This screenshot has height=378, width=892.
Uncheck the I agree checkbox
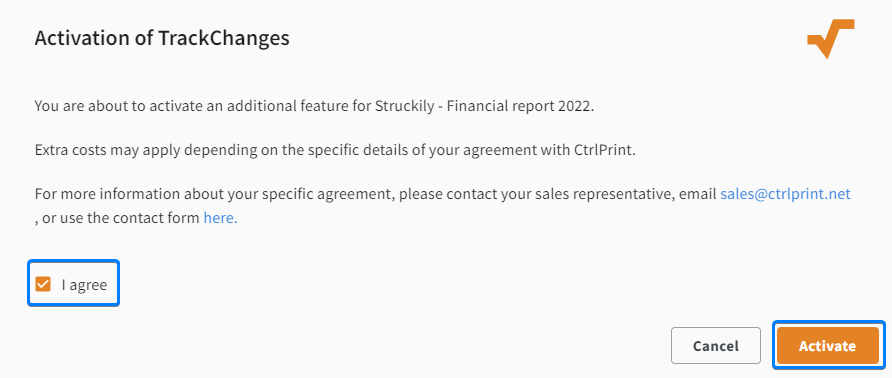pyautogui.click(x=43, y=284)
